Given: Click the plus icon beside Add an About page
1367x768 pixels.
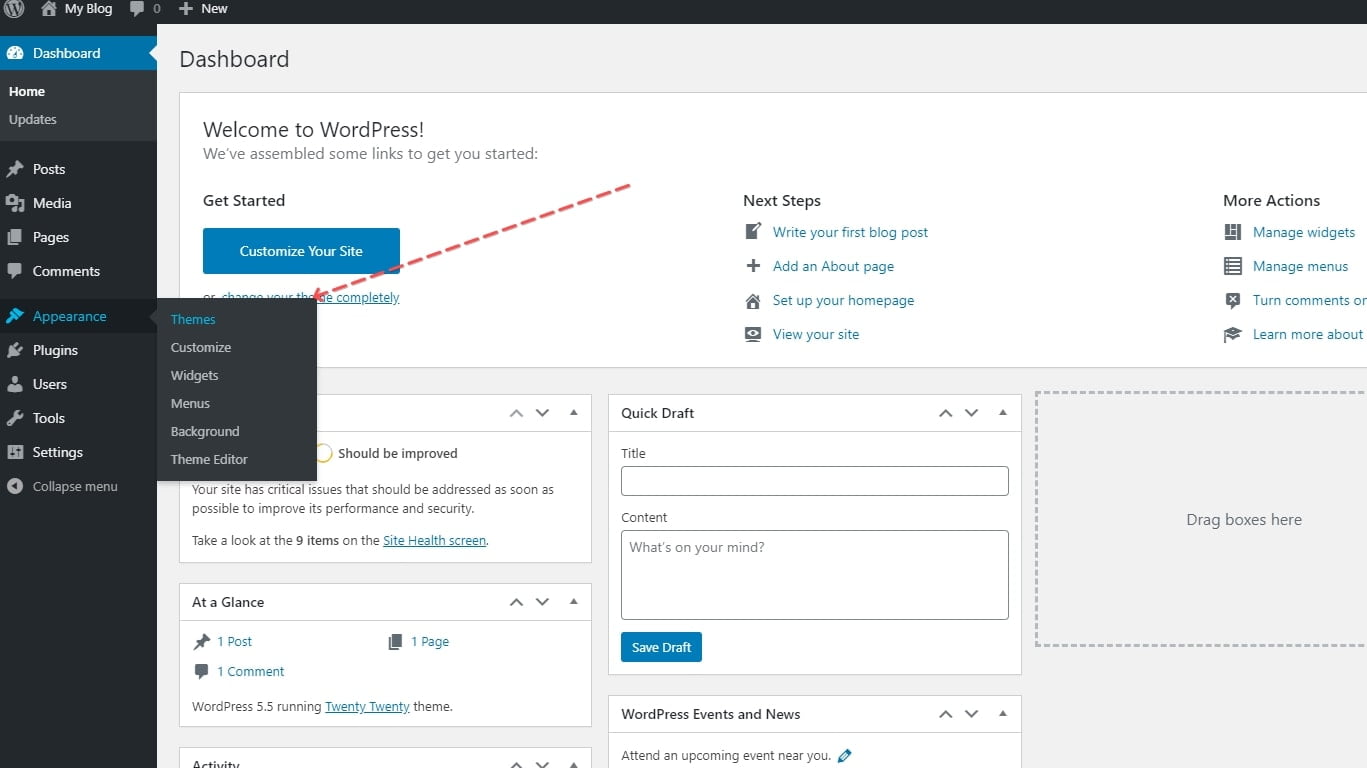Looking at the screenshot, I should (753, 266).
